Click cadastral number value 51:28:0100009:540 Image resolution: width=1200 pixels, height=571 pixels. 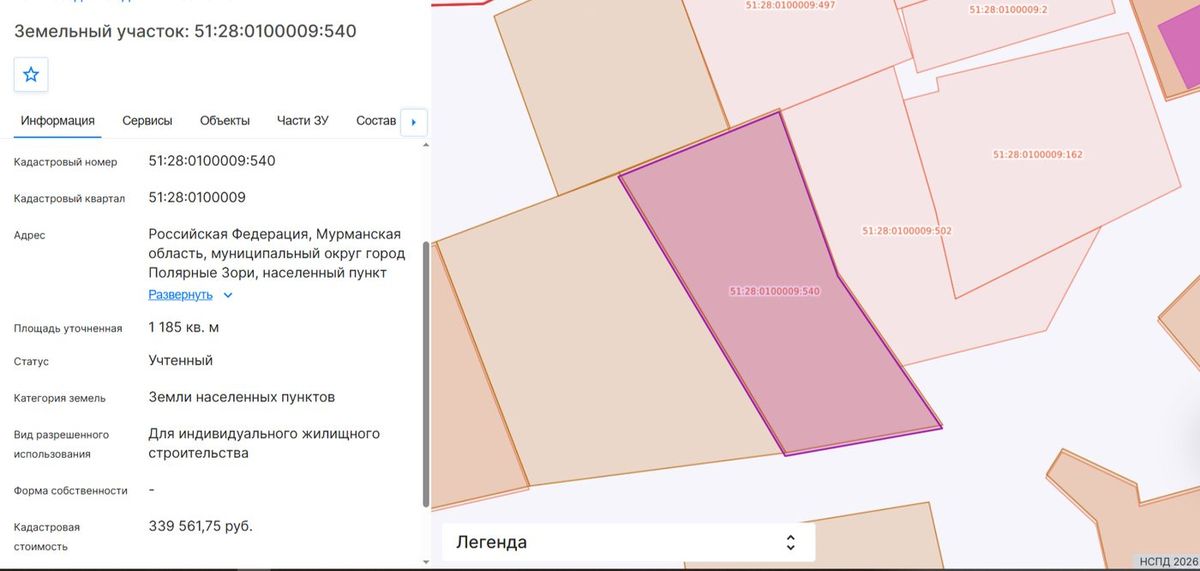click(212, 160)
